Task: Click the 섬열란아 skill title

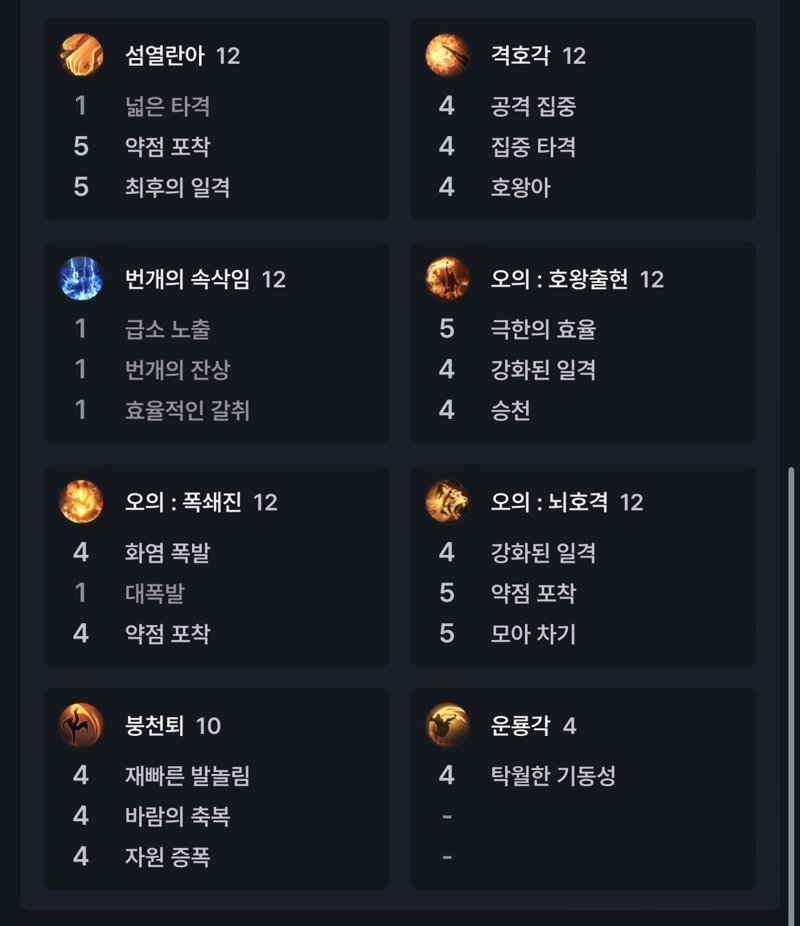Action: tap(165, 56)
